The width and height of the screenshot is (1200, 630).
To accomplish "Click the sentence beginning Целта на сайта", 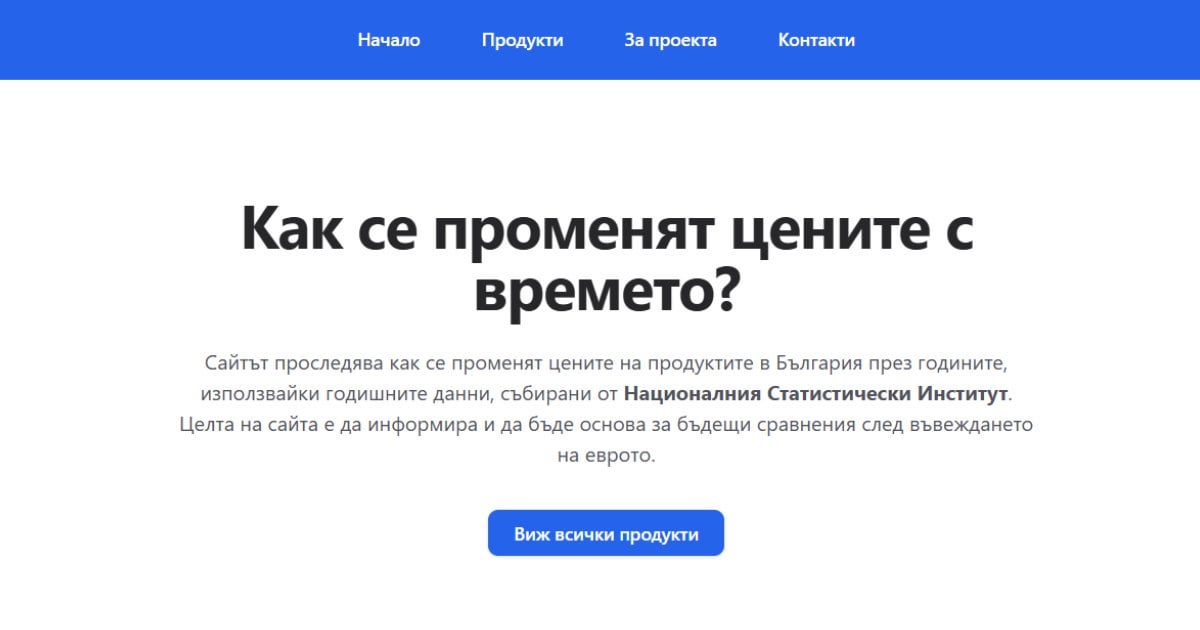I will (x=607, y=424).
